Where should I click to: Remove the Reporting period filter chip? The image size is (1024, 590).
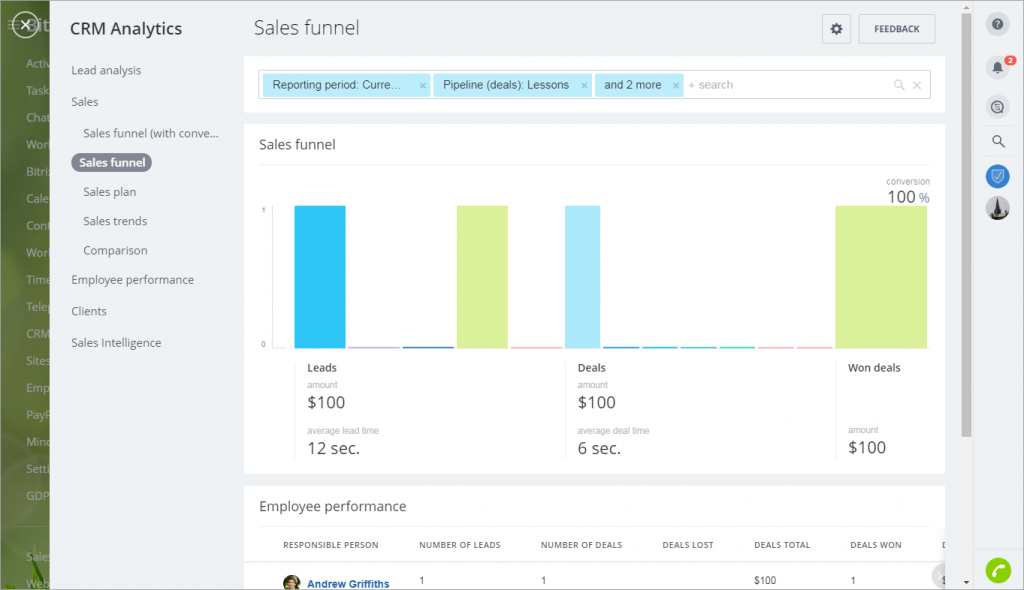click(422, 86)
